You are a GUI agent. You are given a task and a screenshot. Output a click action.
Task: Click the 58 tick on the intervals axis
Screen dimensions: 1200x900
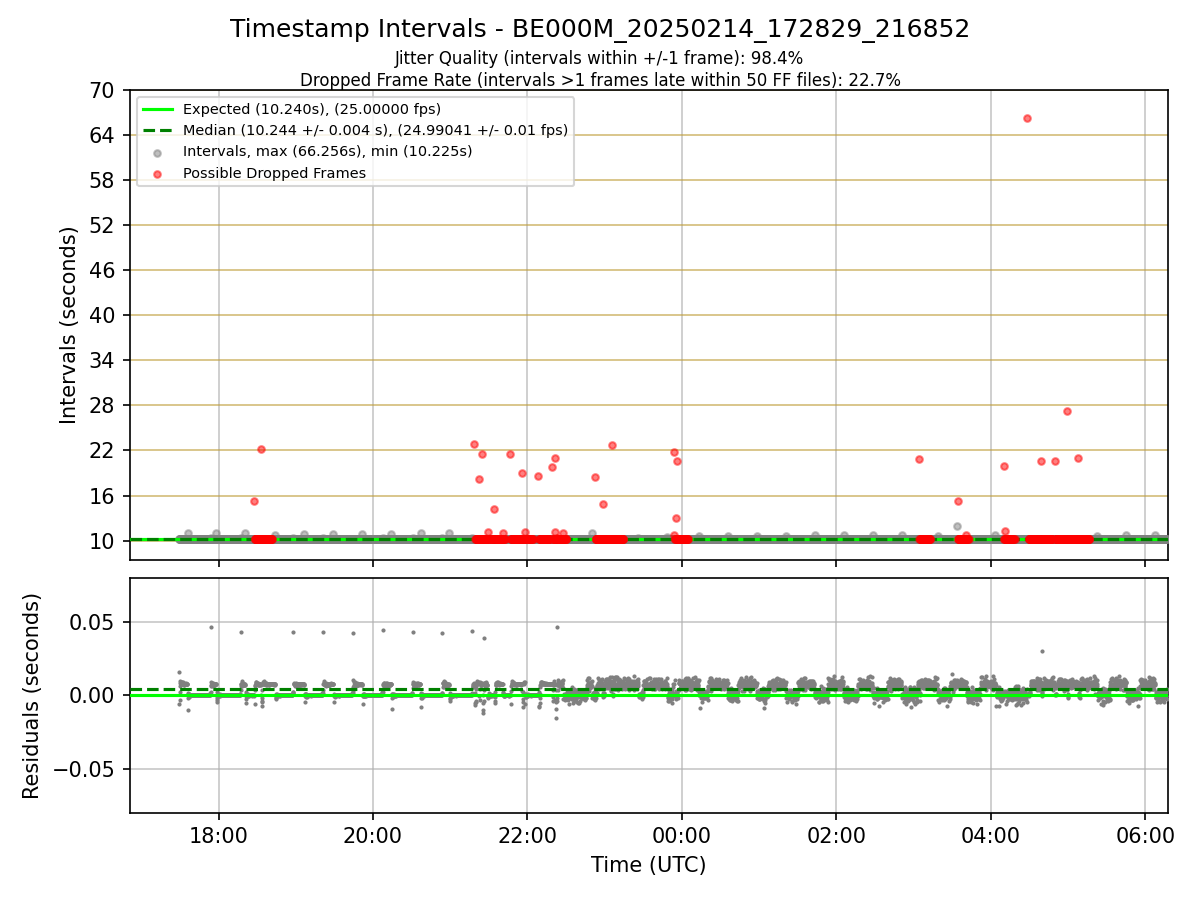pos(104,180)
